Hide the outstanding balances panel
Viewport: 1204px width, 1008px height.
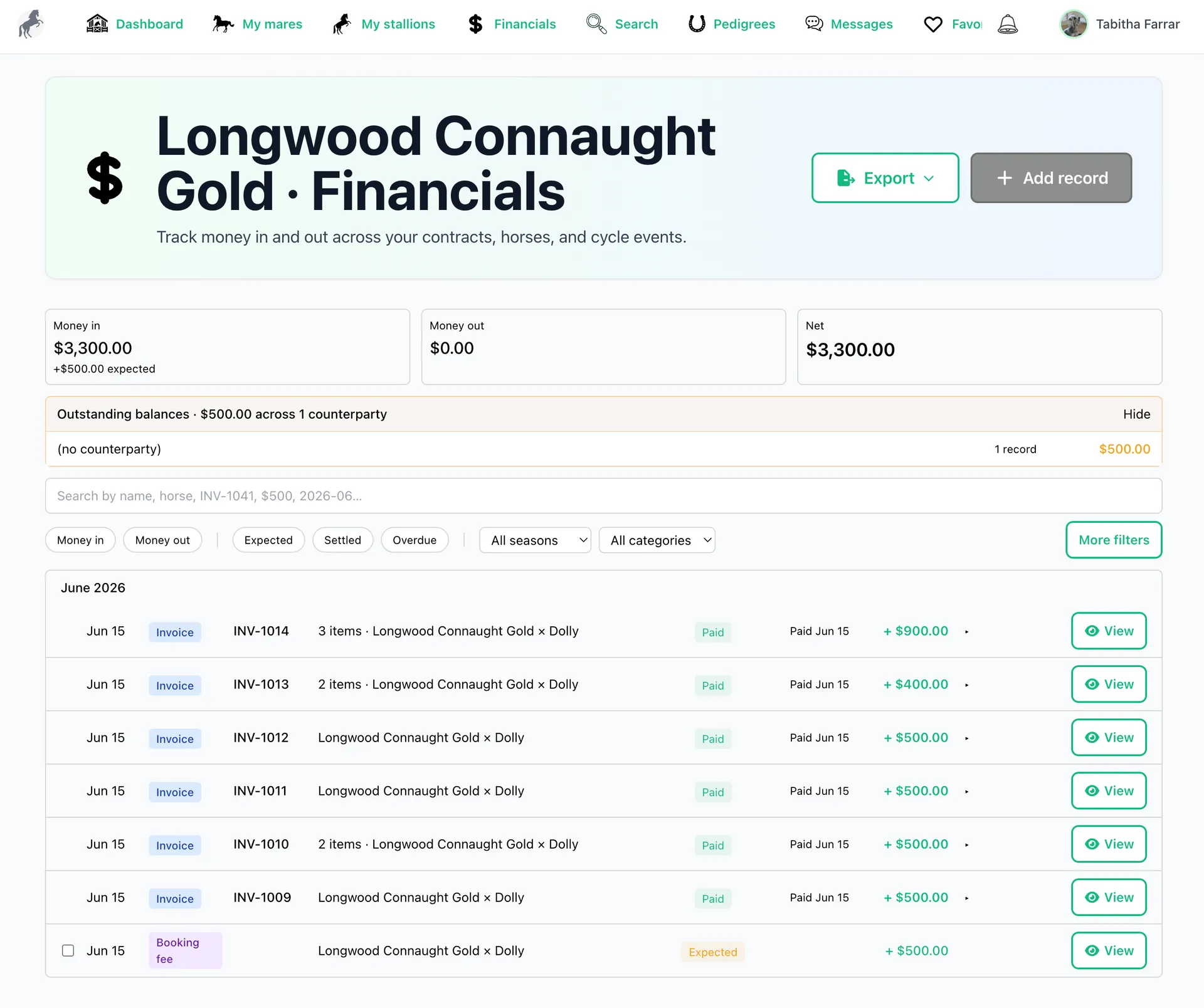[1136, 414]
